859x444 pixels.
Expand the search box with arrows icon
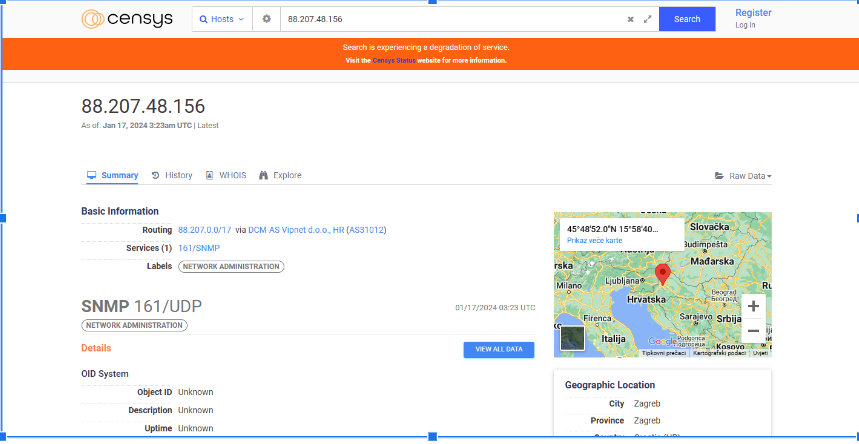pyautogui.click(x=648, y=19)
